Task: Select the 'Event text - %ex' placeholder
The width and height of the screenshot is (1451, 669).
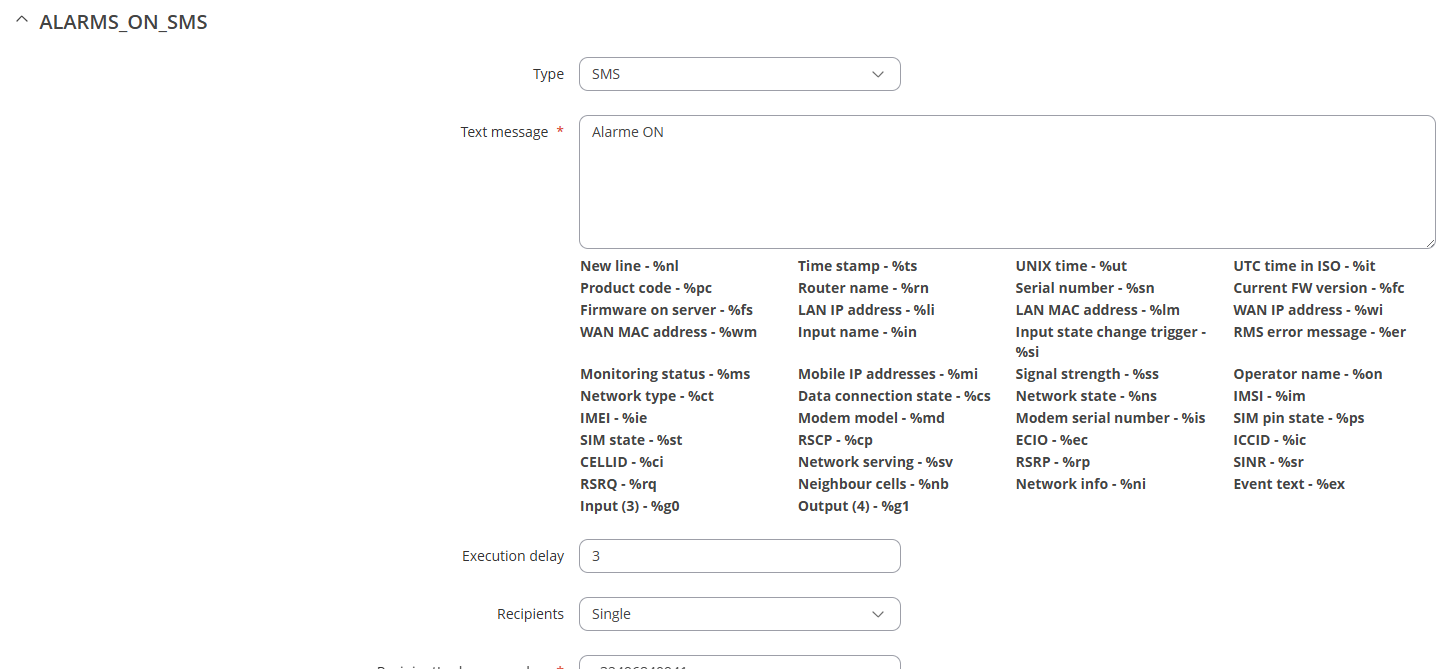Action: [x=1289, y=484]
